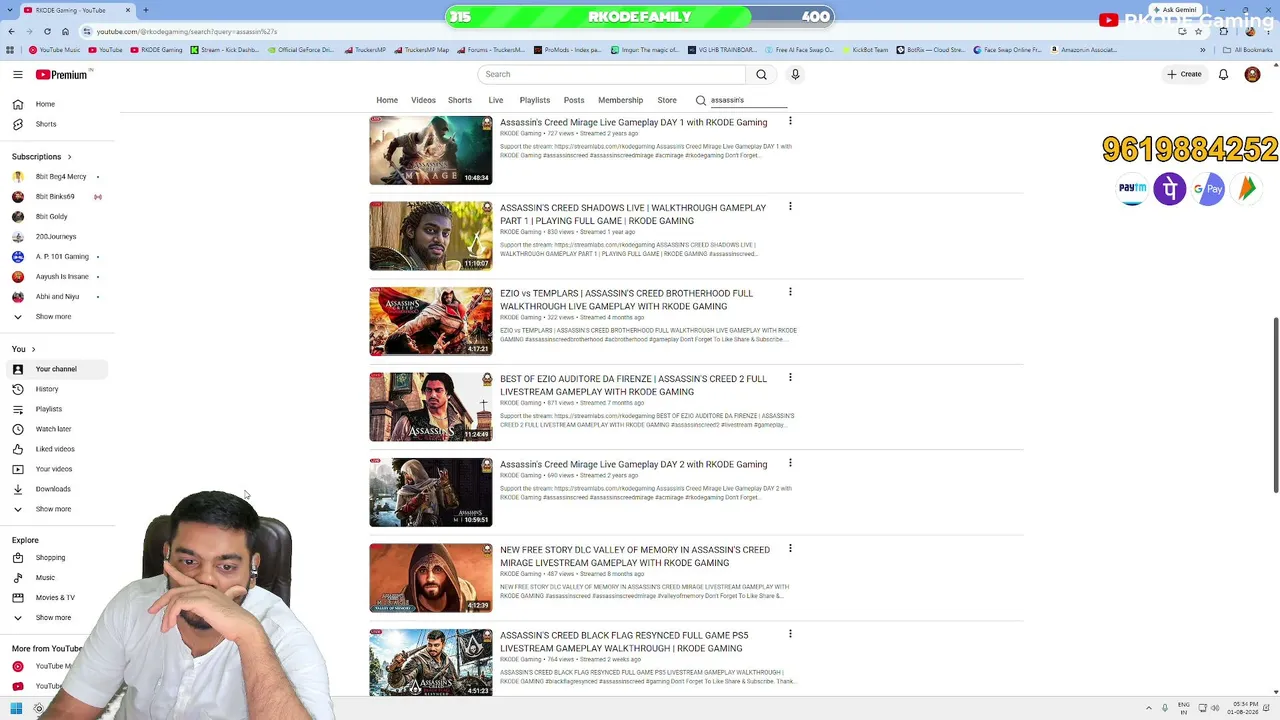Open Liked videos list

click(x=55, y=449)
